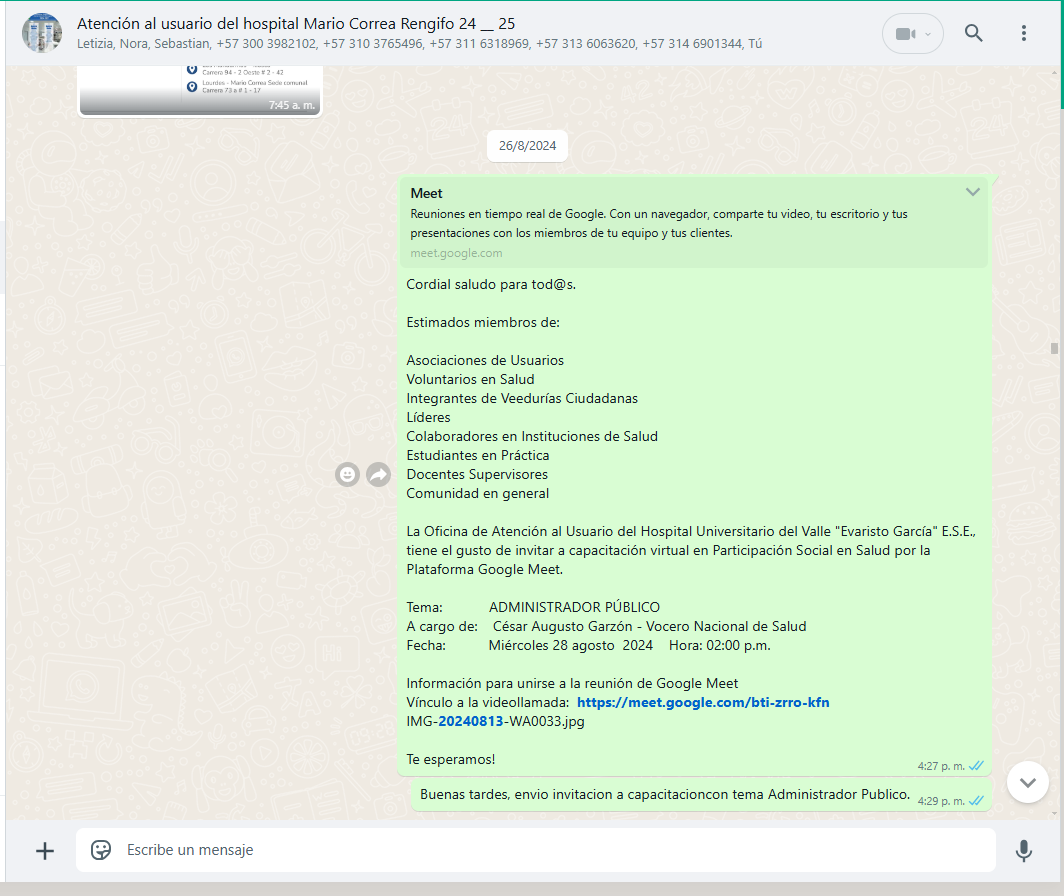Click the 20240813 highlighted number link
Image resolution: width=1064 pixels, height=896 pixels.
(471, 722)
